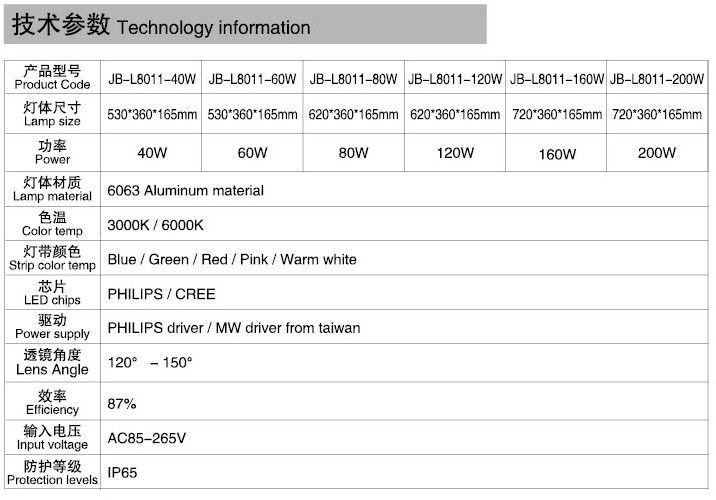The height and width of the screenshot is (500, 716).
Task: Select the JB-L8011-200W product code
Action: tap(657, 79)
